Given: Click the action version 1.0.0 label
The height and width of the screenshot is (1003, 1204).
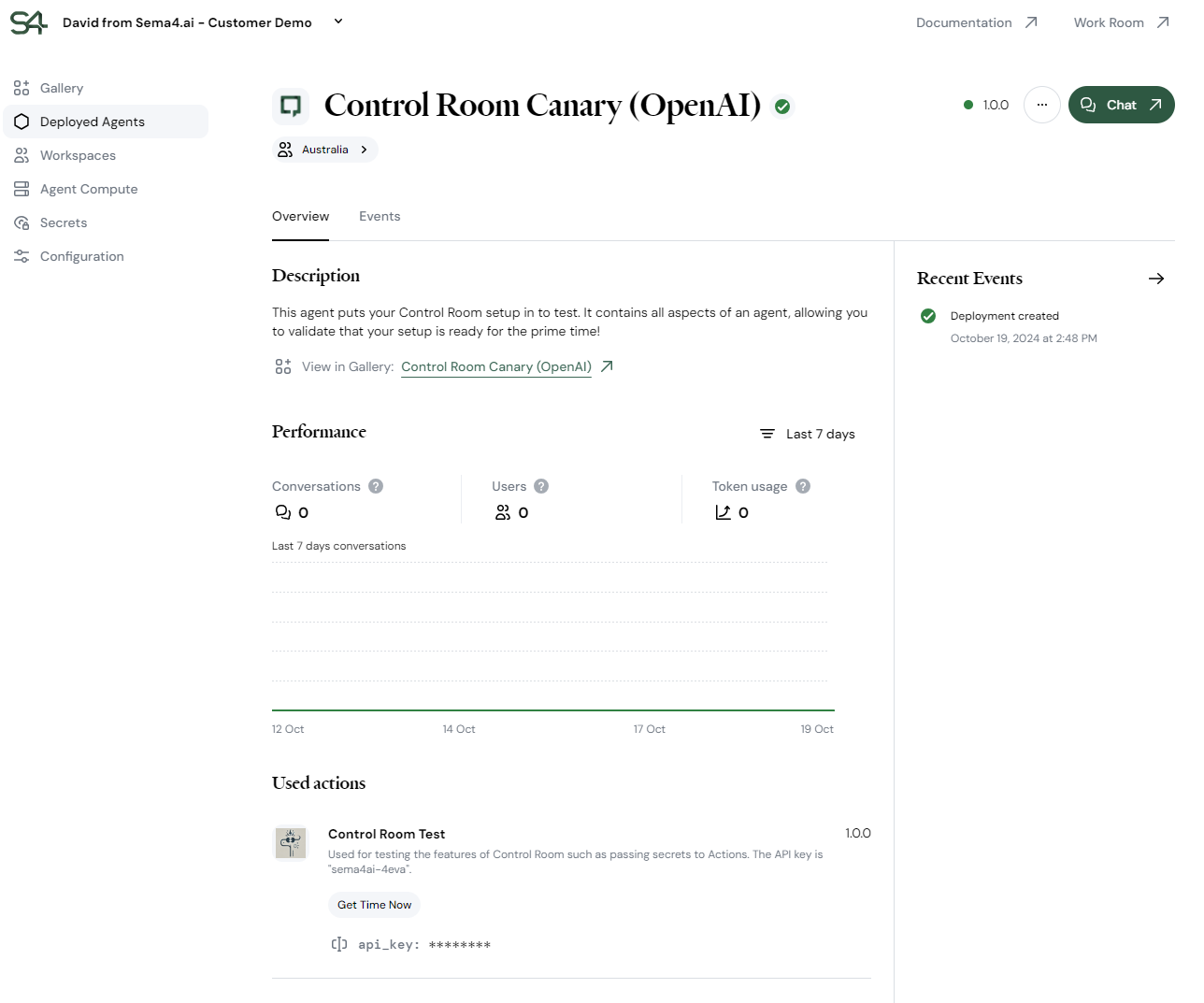Looking at the screenshot, I should tap(858, 833).
